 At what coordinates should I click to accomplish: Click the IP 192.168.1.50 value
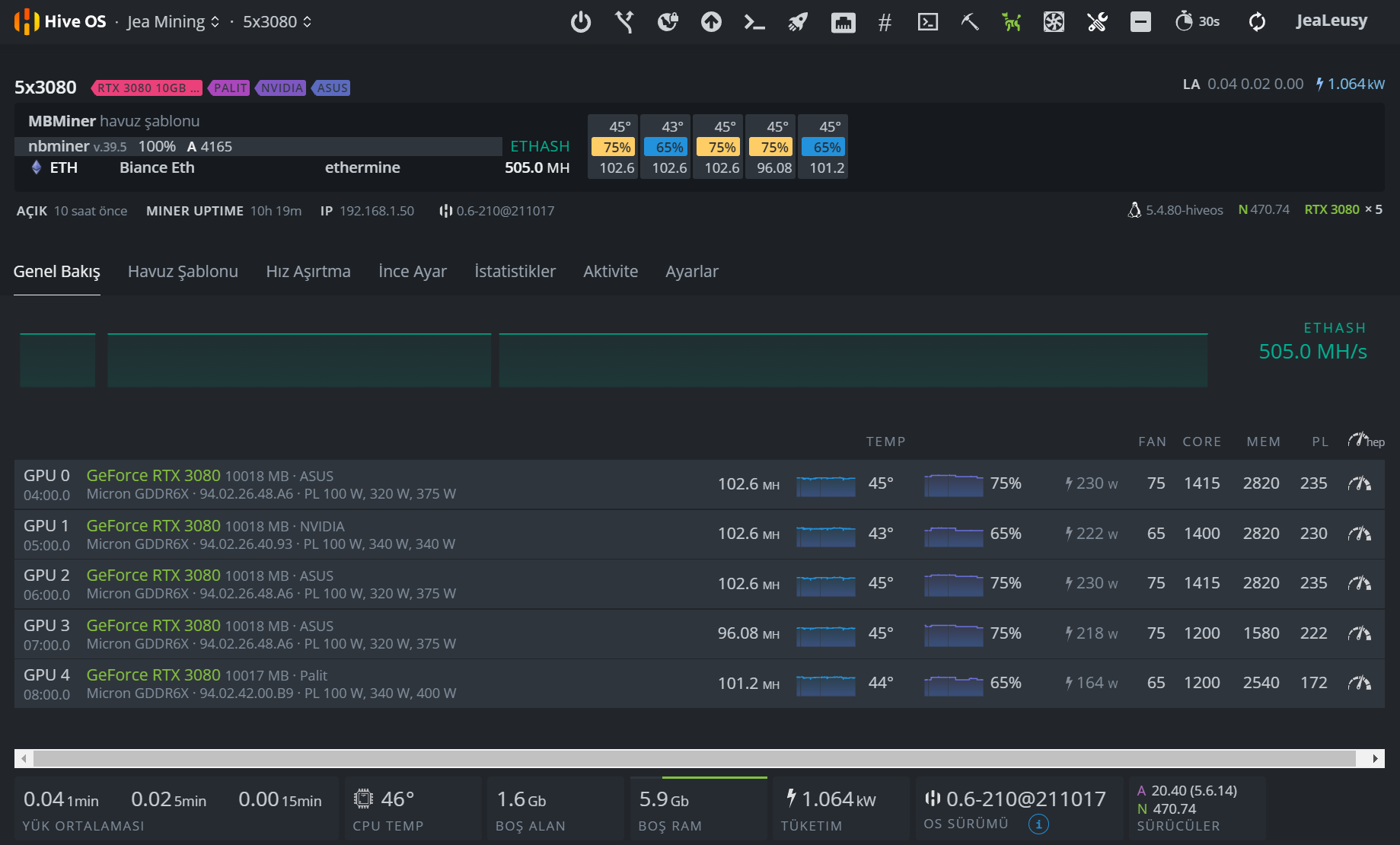tap(377, 211)
